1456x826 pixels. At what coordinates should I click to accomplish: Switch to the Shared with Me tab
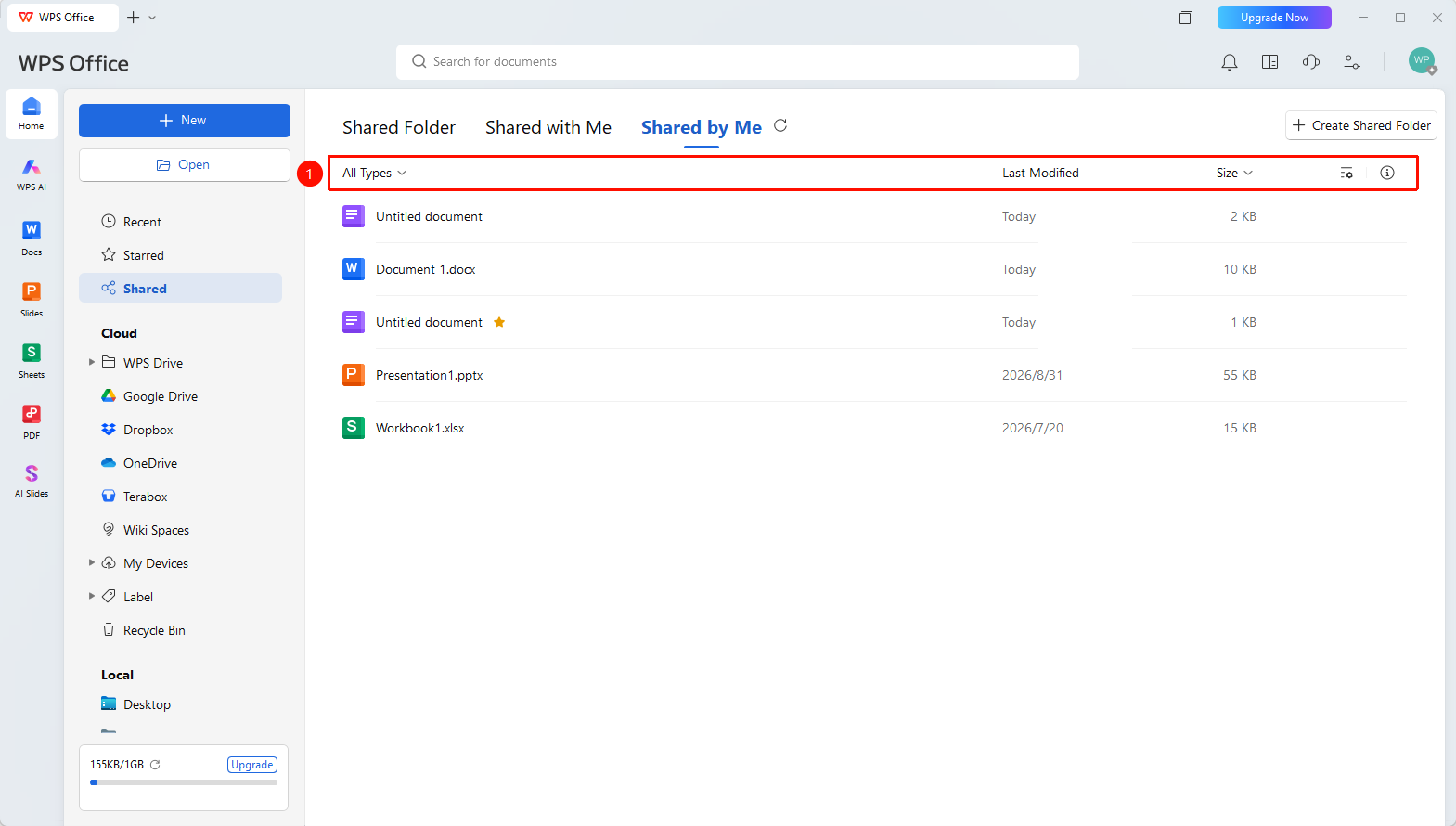(548, 127)
